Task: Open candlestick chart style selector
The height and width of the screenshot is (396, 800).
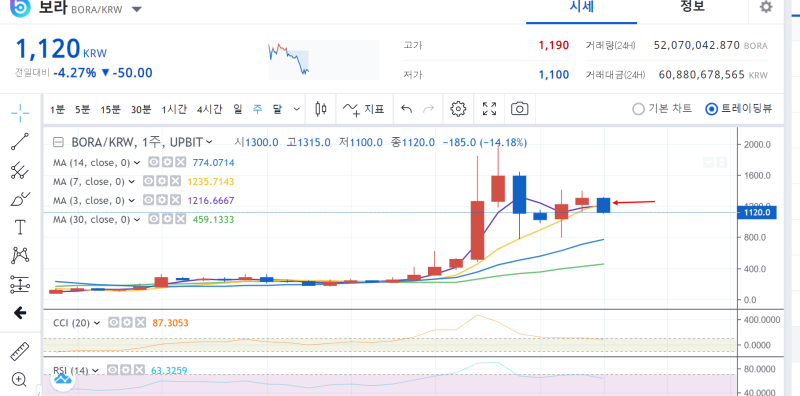Action: (321, 109)
